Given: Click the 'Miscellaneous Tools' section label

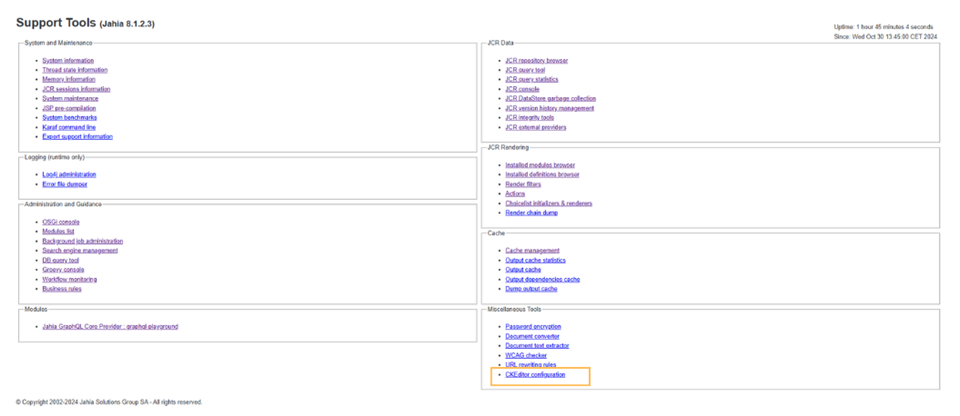Looking at the screenshot, I should click(514, 309).
